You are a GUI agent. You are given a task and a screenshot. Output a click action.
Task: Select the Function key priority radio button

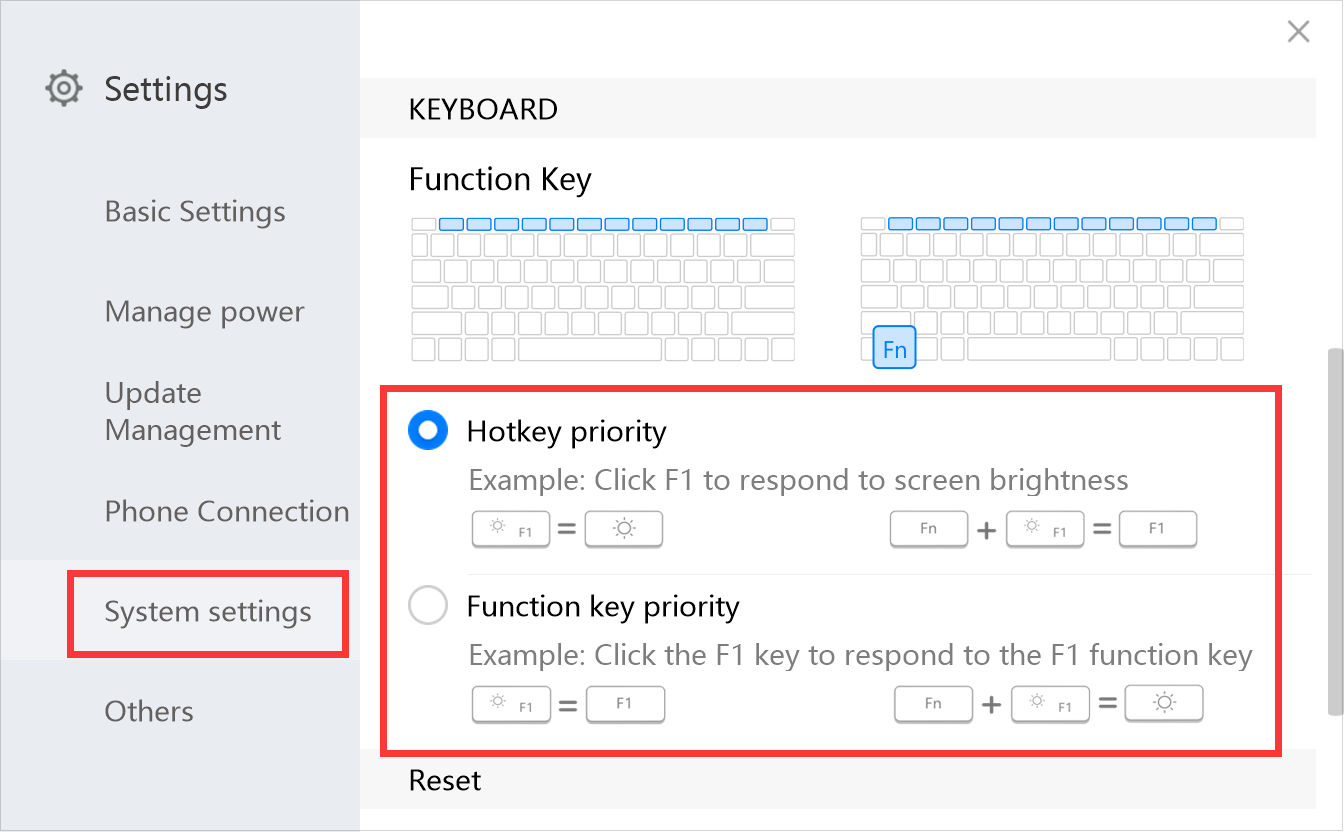(428, 606)
